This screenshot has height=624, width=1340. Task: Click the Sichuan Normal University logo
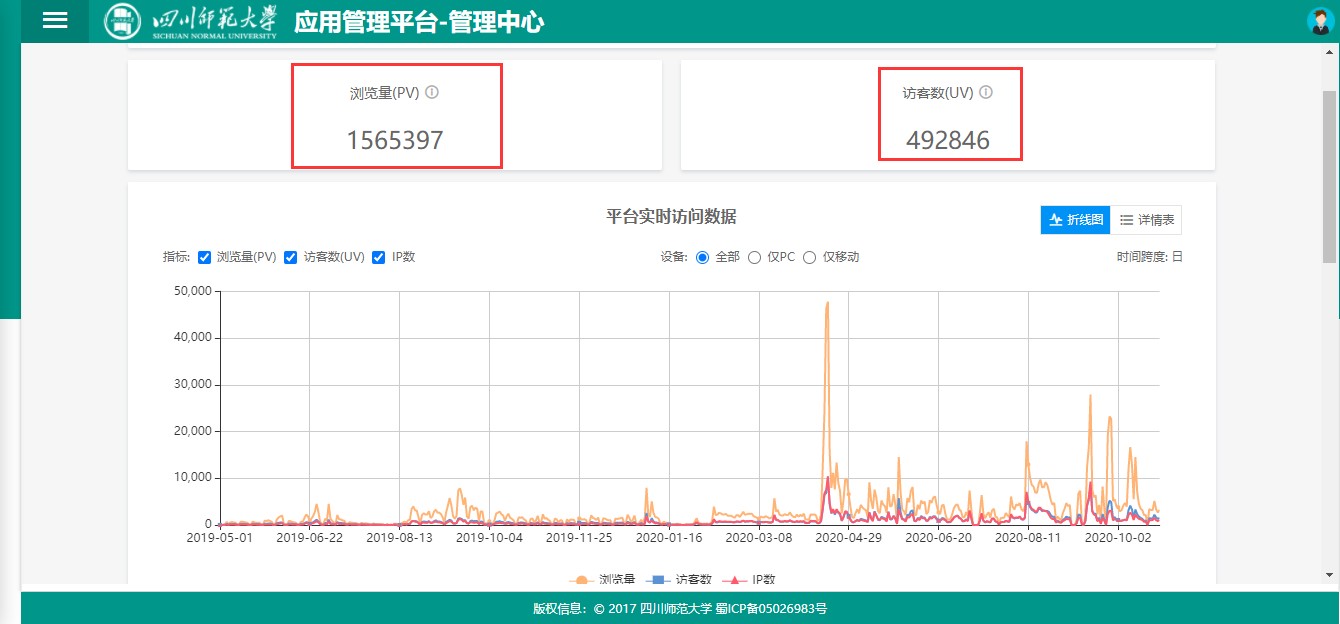(x=191, y=22)
